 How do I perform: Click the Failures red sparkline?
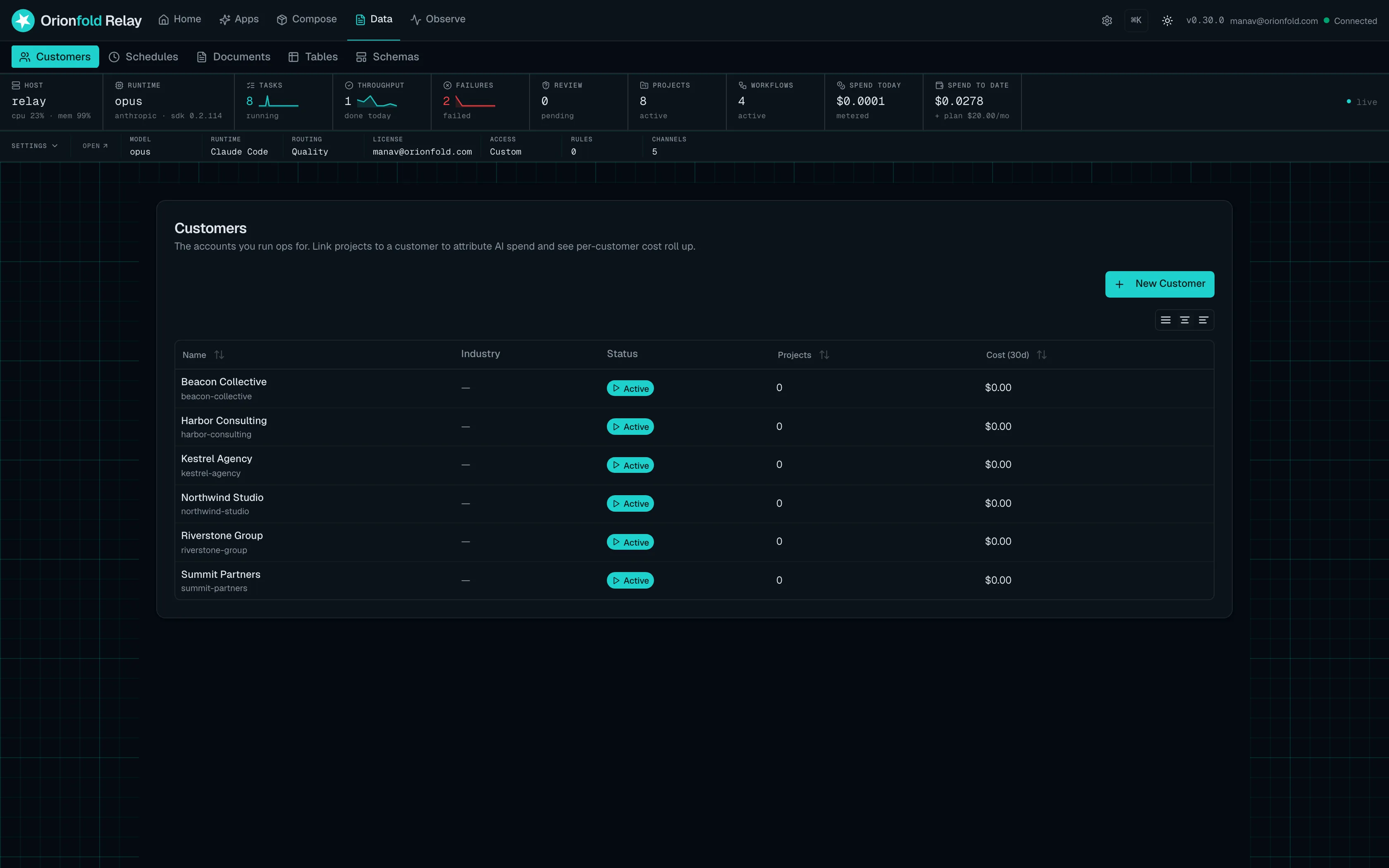pyautogui.click(x=475, y=102)
